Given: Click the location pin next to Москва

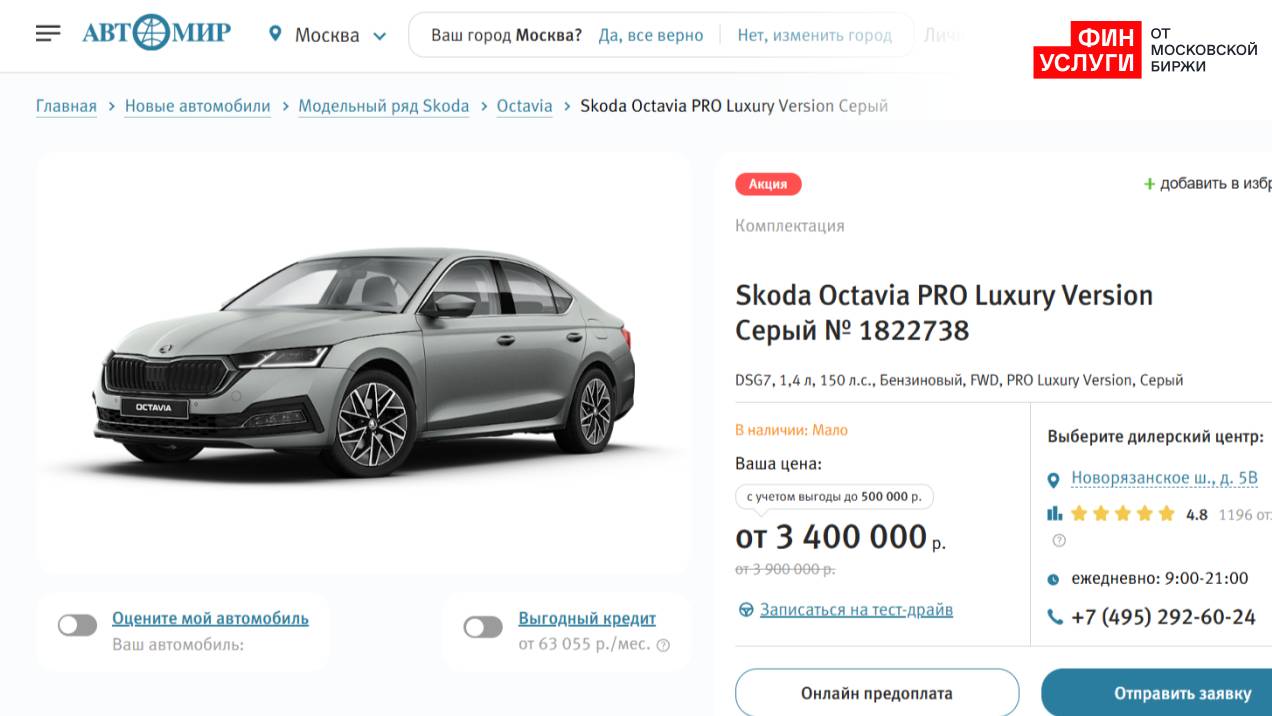Looking at the screenshot, I should (275, 34).
